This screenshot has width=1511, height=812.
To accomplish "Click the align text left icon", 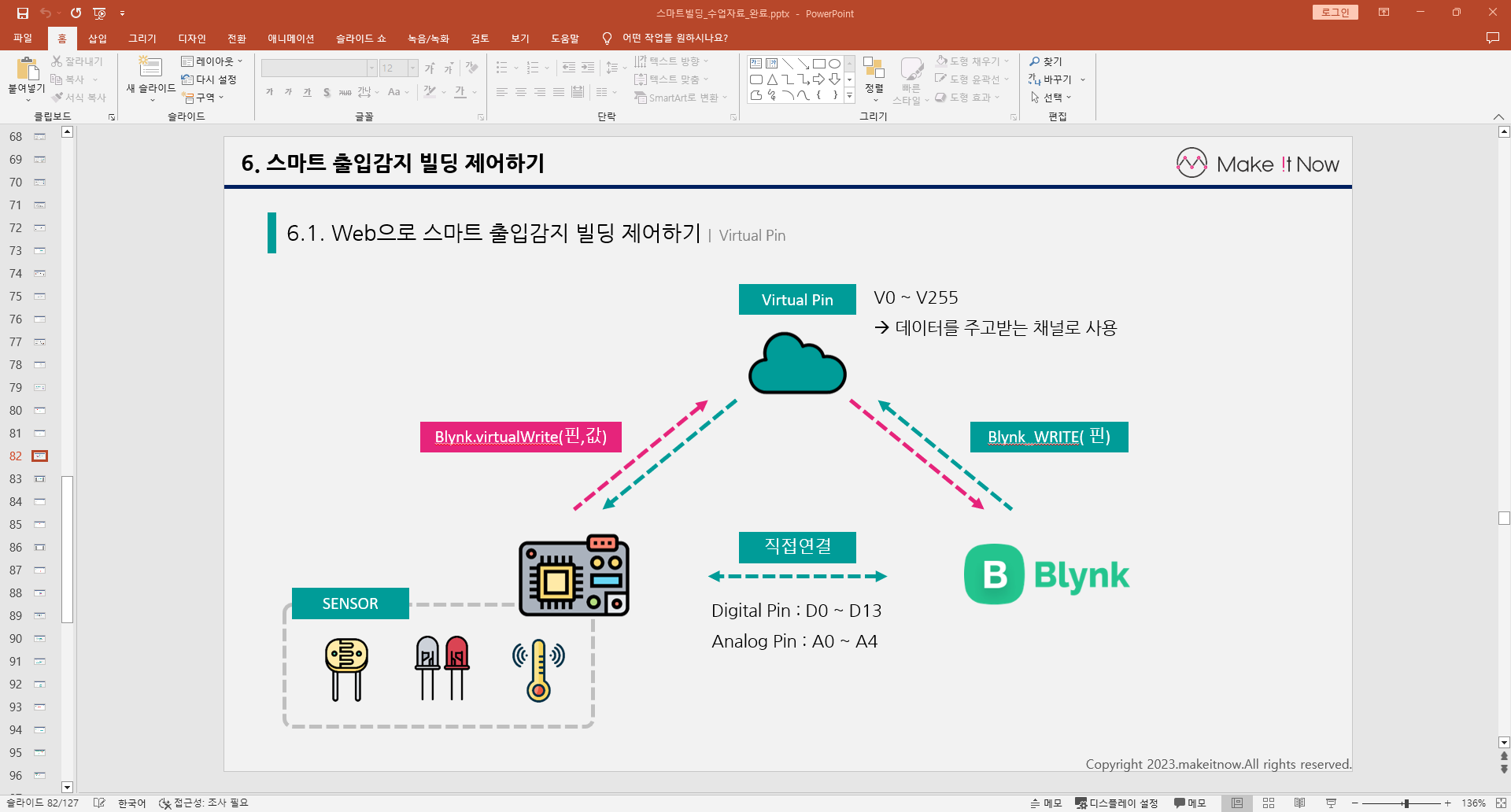I will tap(501, 92).
